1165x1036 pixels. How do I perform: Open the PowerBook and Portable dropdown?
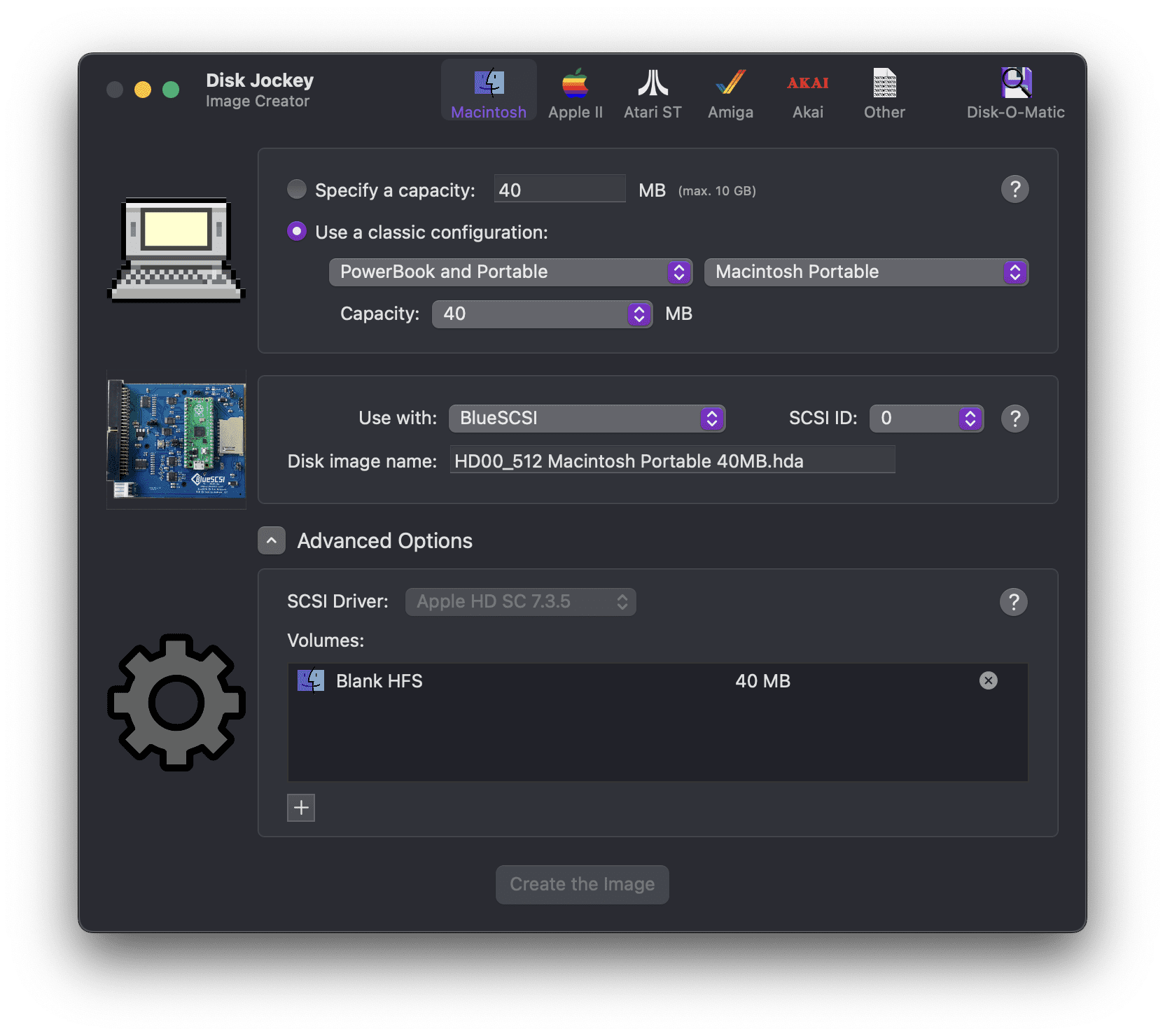(x=510, y=272)
